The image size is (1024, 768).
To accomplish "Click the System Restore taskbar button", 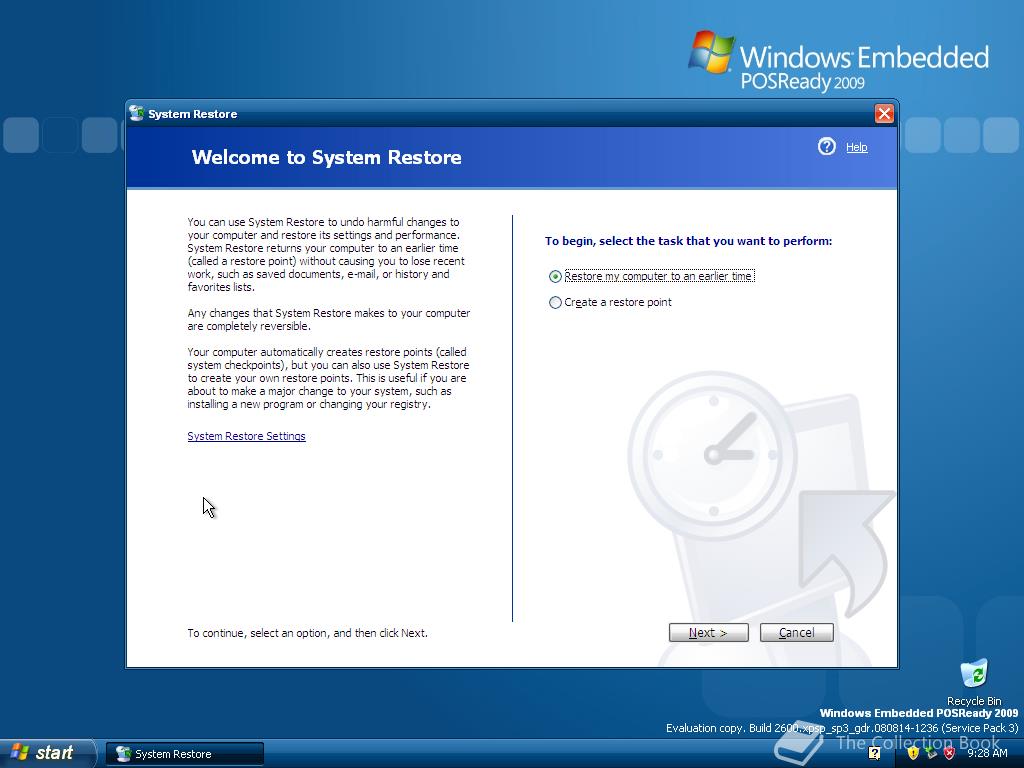I will pyautogui.click(x=185, y=754).
